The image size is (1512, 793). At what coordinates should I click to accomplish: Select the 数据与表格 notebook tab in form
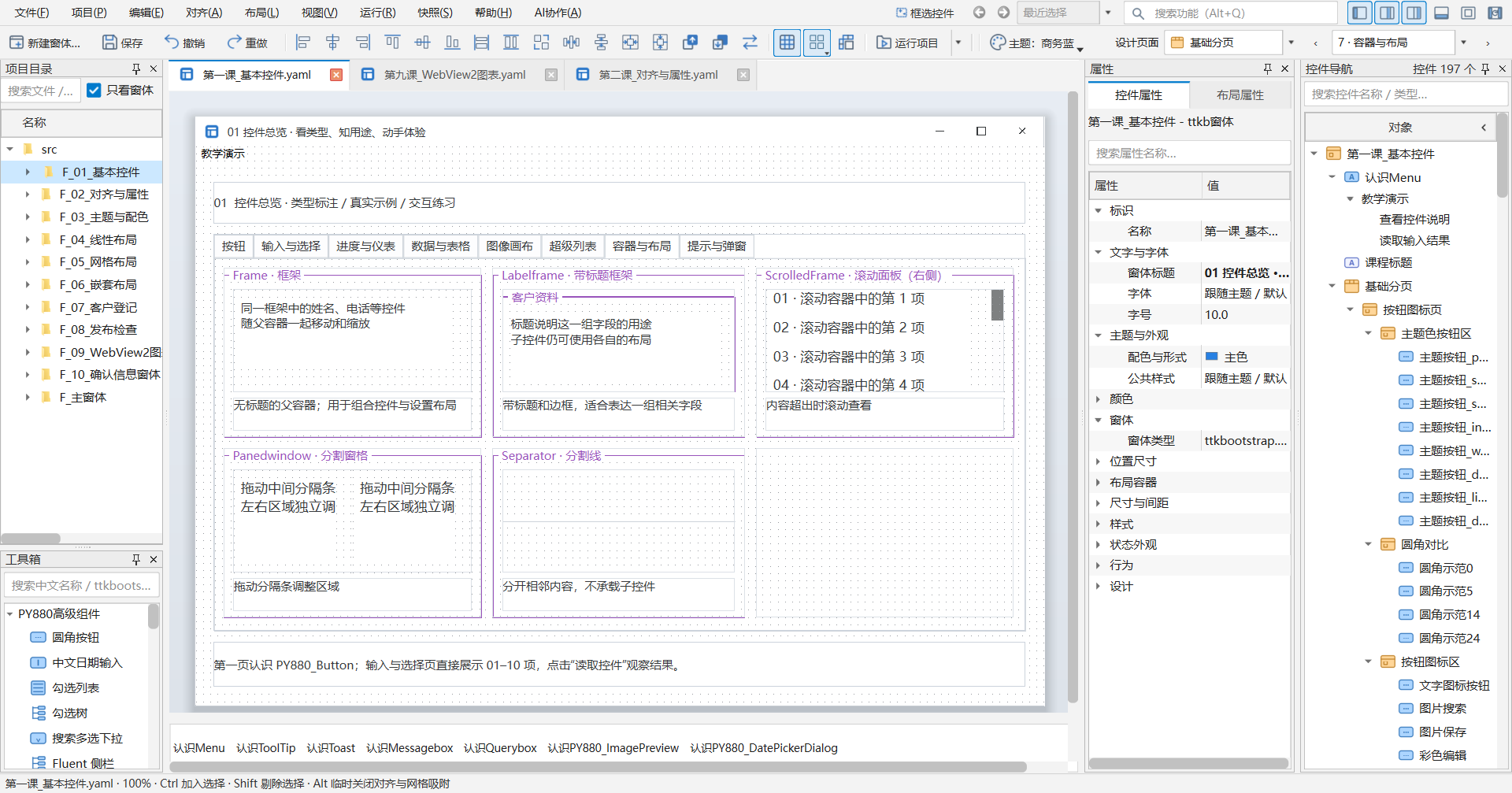point(440,246)
